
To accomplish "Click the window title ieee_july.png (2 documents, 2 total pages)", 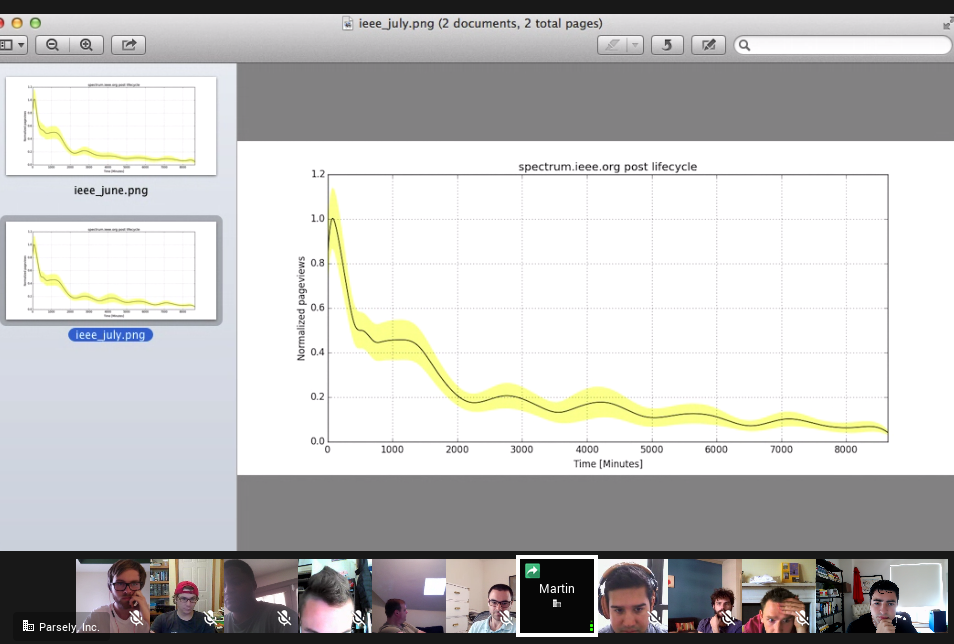I will 481,24.
